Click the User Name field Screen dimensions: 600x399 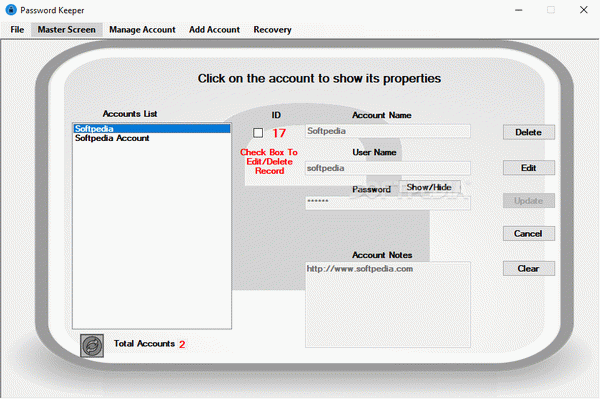tap(388, 168)
